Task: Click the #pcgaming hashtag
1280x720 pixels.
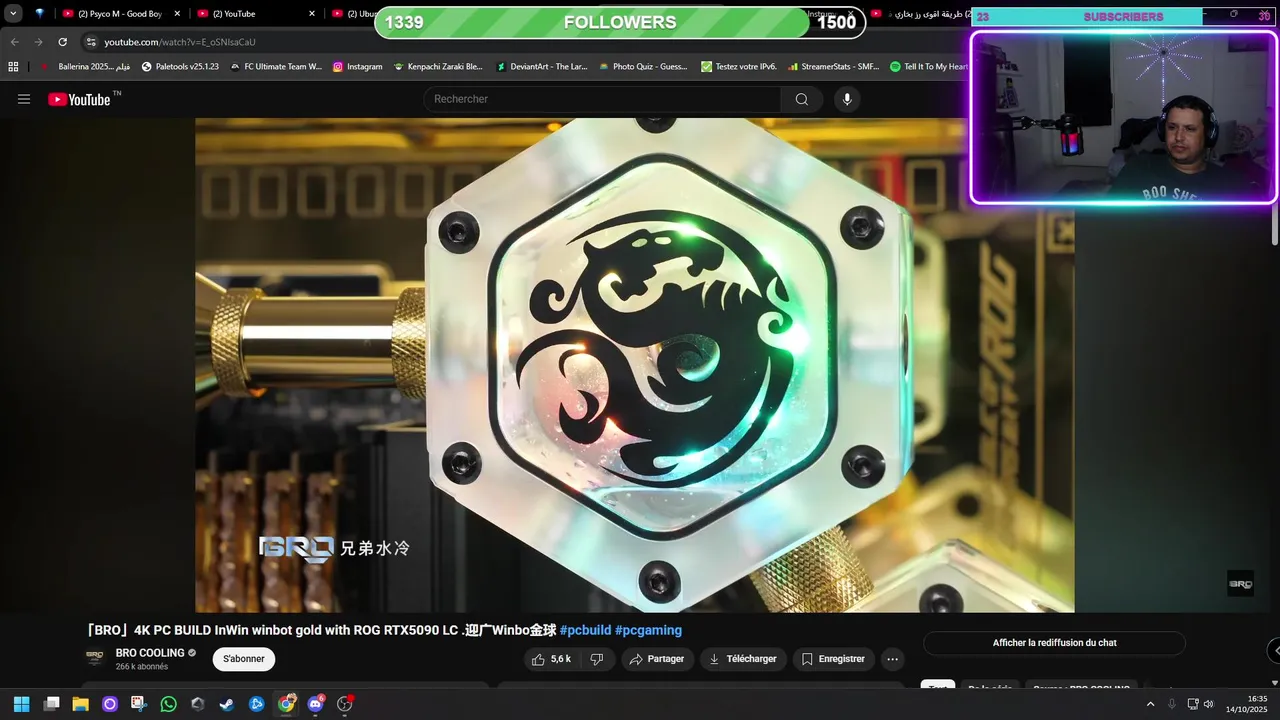Action: pyautogui.click(x=648, y=630)
